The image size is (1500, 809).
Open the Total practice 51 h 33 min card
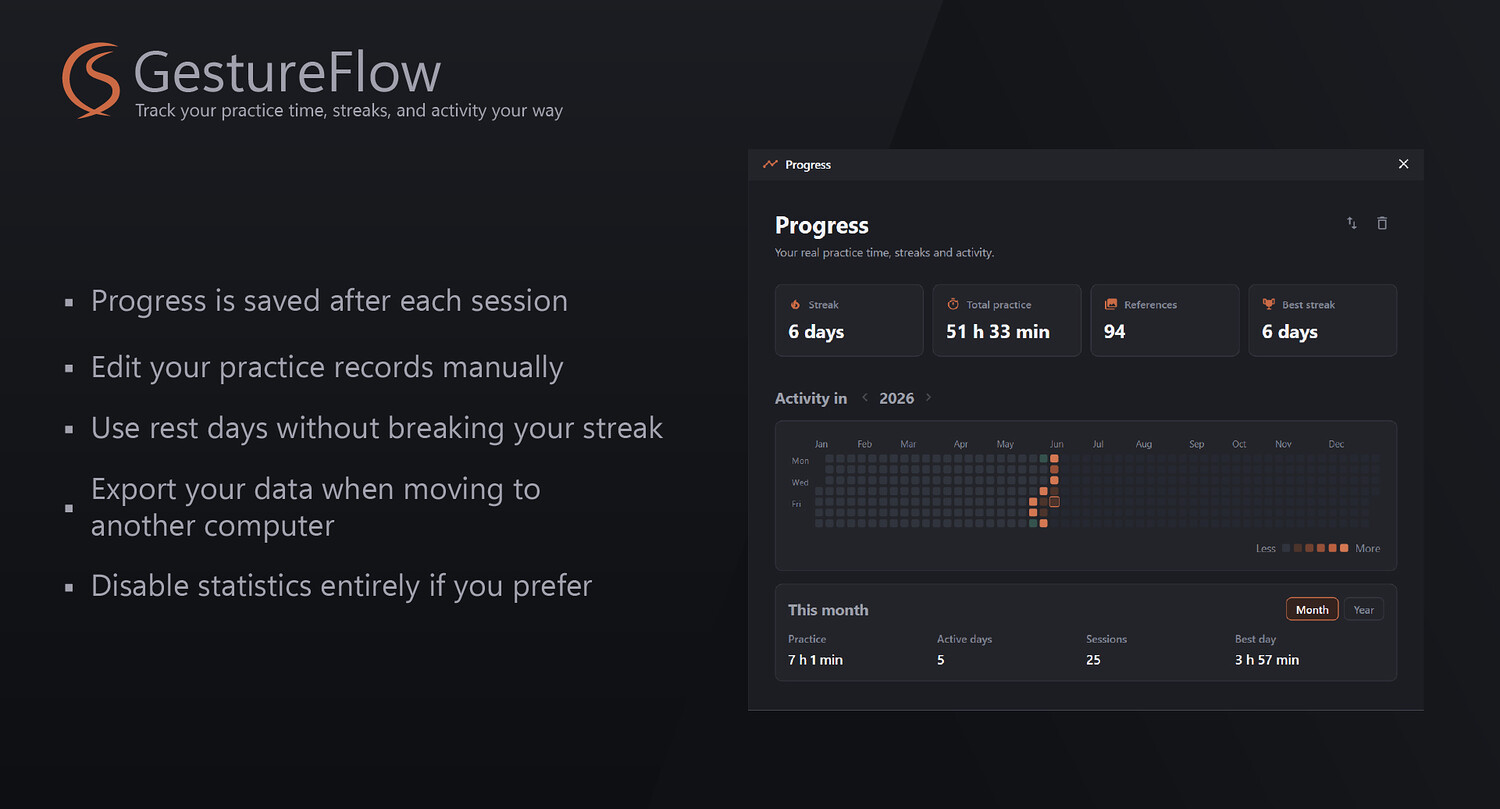pyautogui.click(x=1007, y=320)
